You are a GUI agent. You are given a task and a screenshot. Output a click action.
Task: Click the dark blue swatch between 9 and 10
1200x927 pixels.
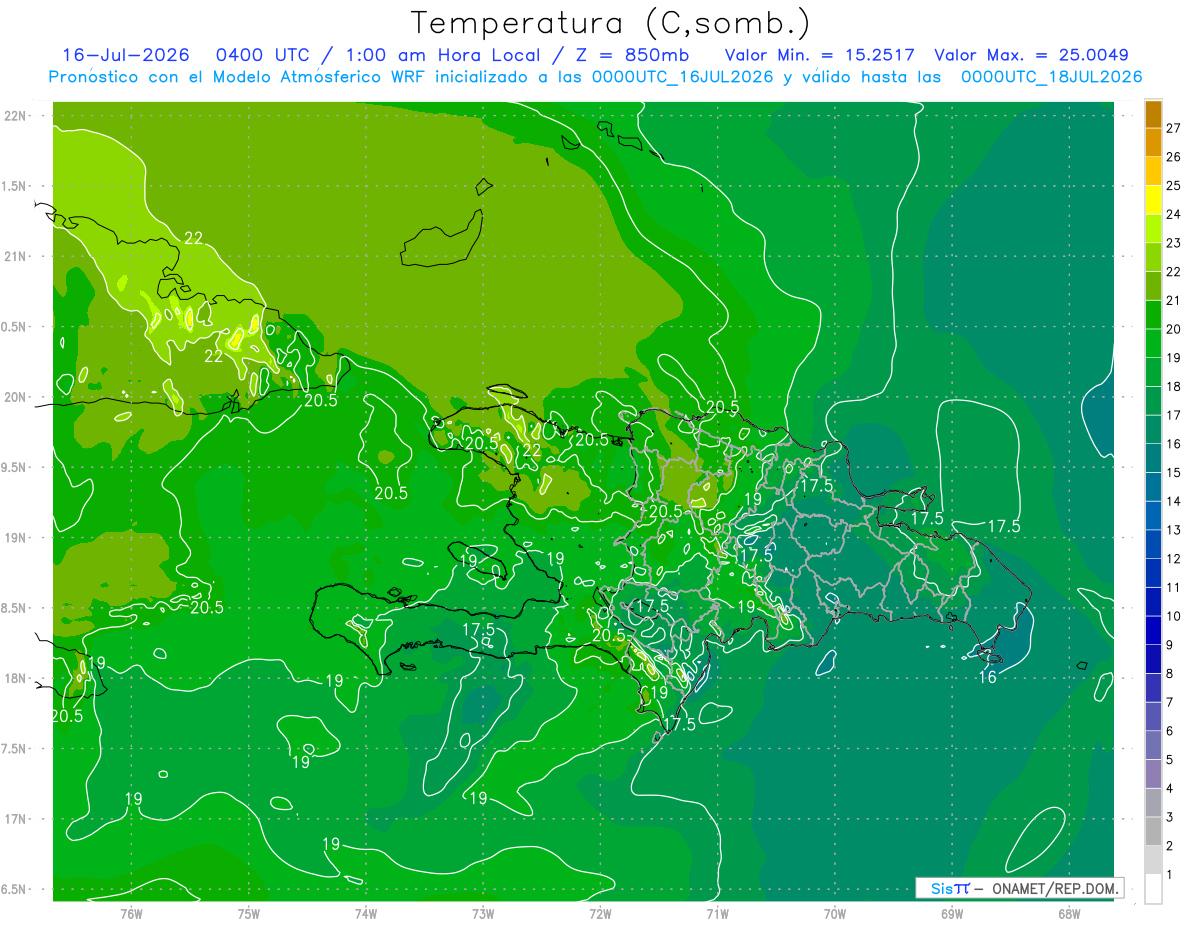click(1154, 631)
